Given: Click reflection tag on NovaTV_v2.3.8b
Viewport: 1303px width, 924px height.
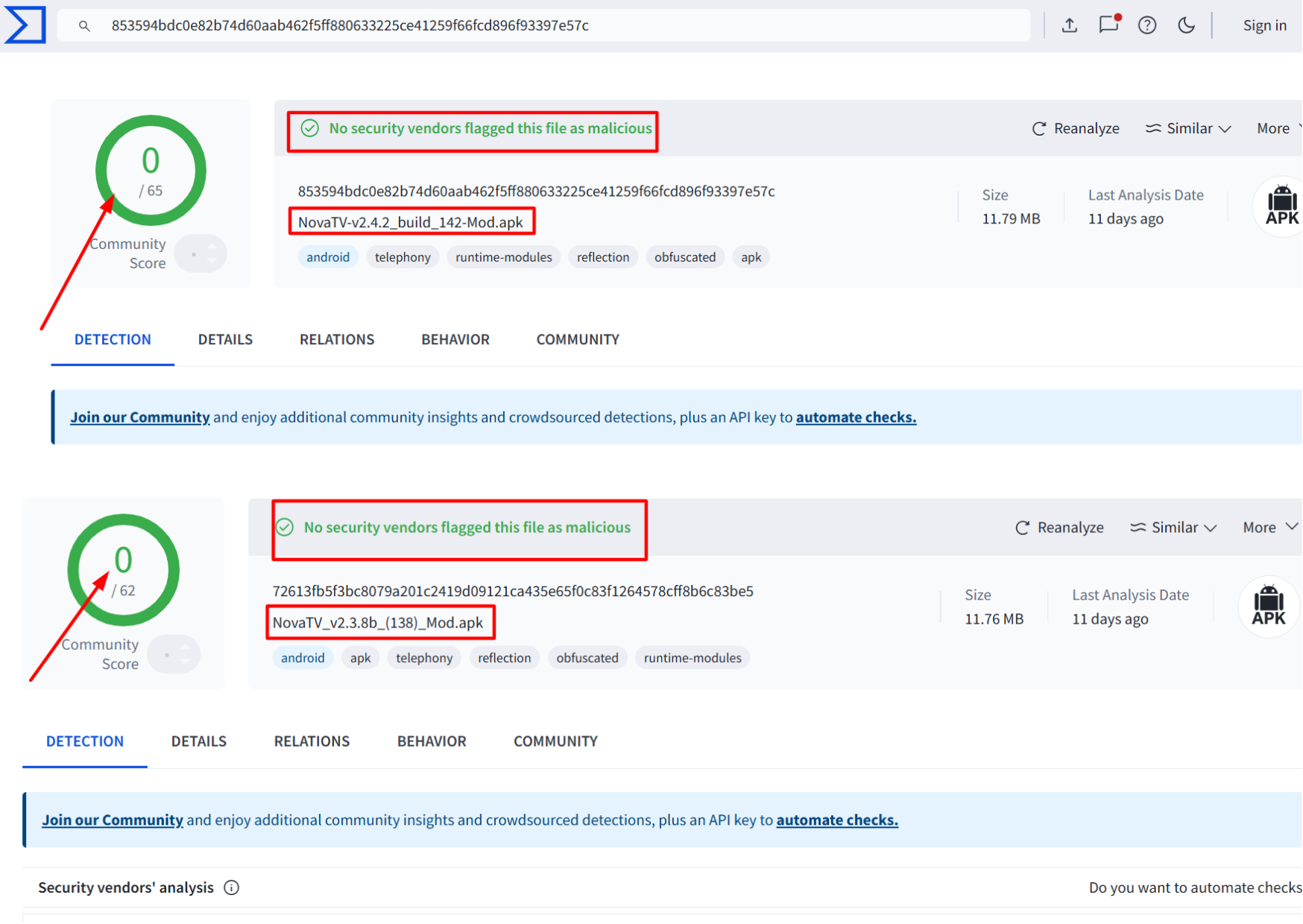Looking at the screenshot, I should tap(504, 658).
